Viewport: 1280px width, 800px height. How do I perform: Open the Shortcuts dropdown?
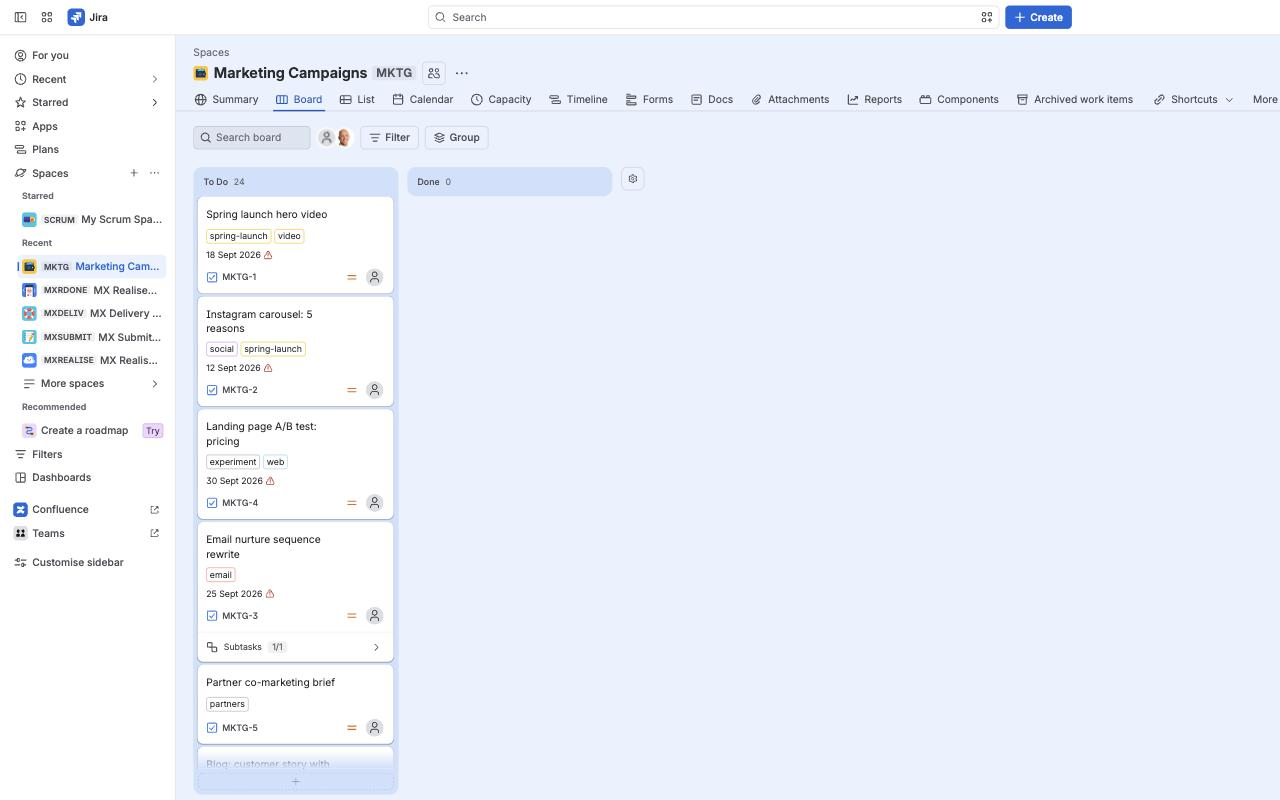click(1193, 99)
